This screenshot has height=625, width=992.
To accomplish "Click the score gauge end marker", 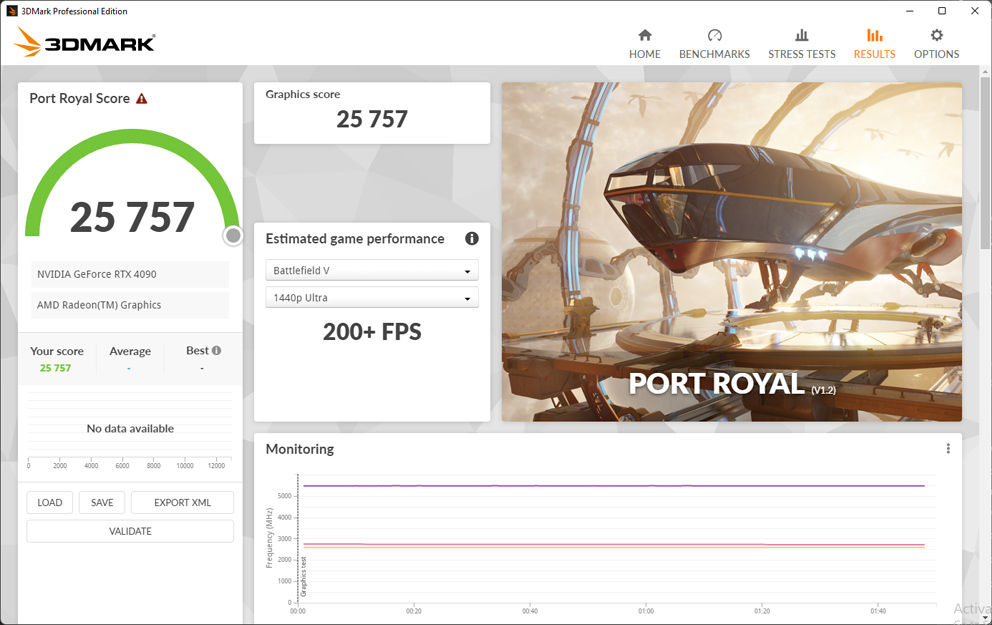I will click(x=233, y=235).
